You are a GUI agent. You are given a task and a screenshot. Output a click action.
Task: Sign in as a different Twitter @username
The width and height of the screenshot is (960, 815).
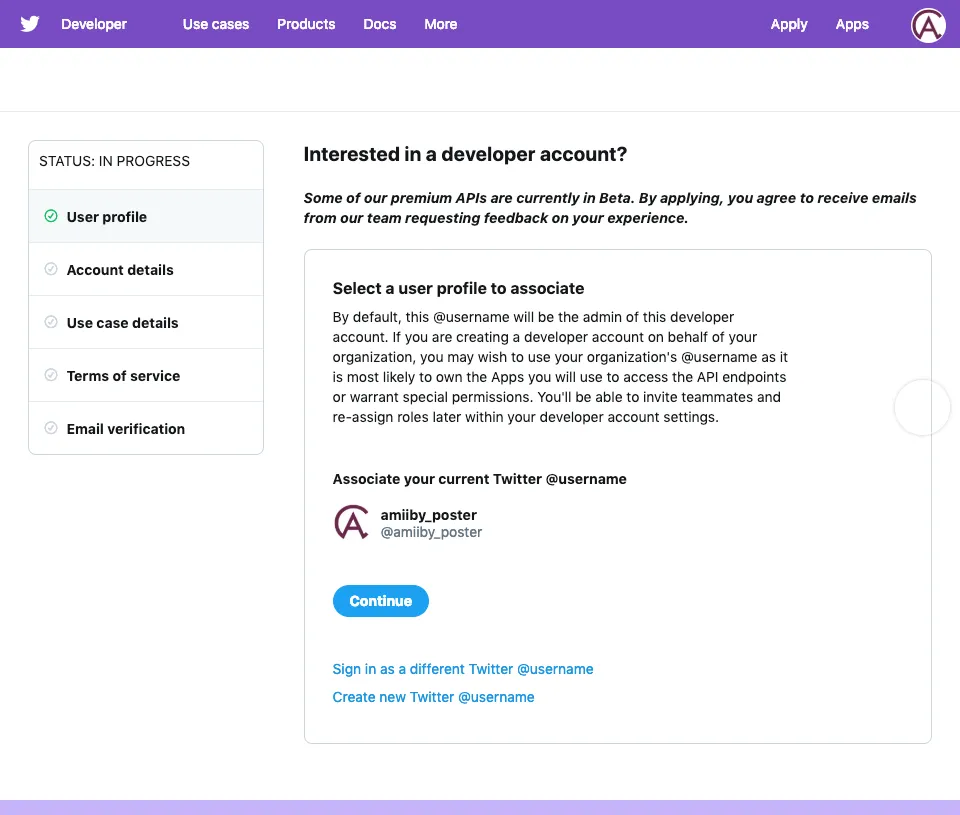[x=463, y=669]
